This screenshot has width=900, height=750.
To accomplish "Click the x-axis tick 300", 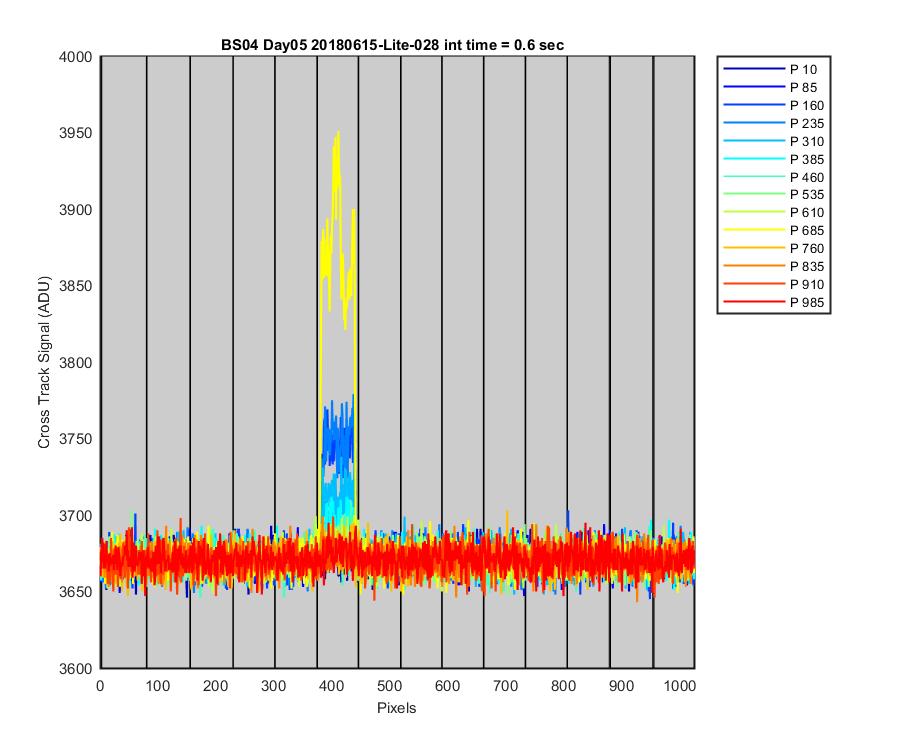I will [273, 686].
